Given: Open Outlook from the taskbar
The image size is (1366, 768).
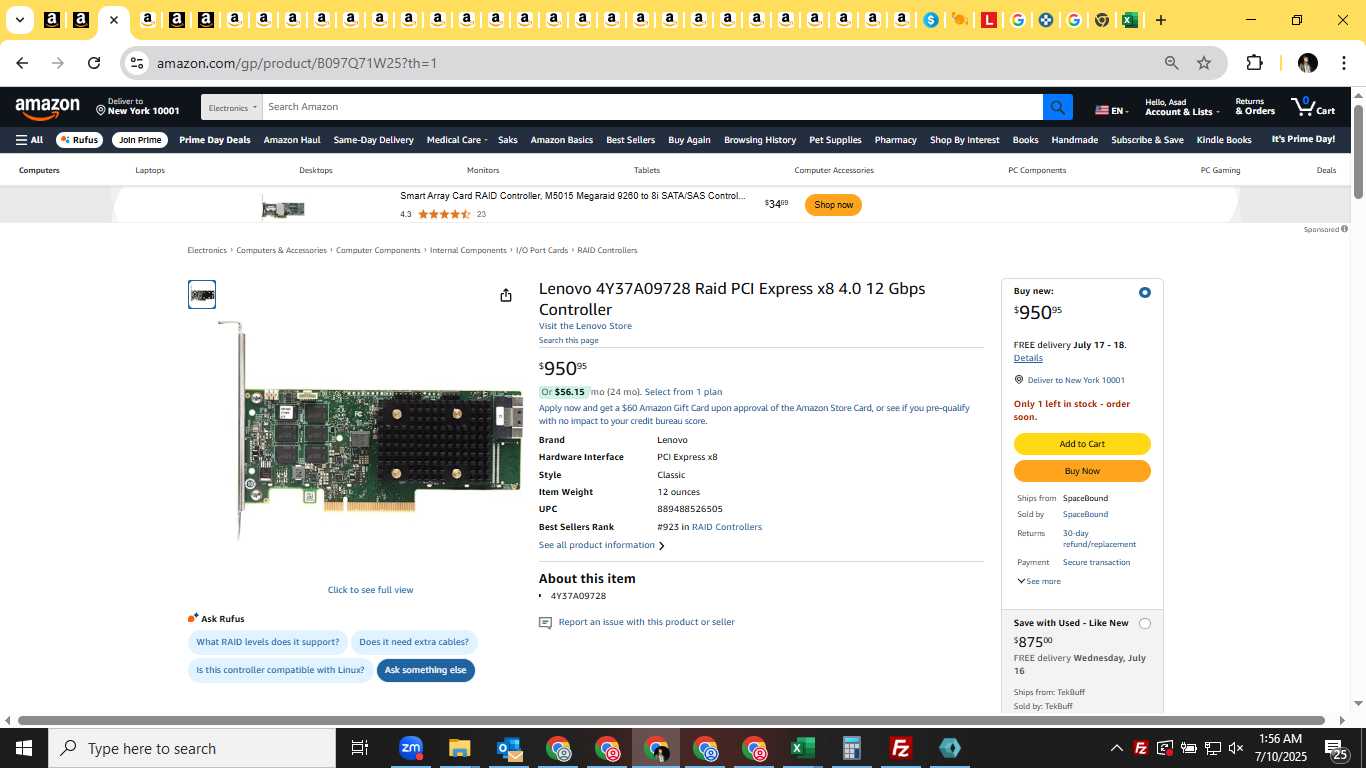Looking at the screenshot, I should (508, 748).
